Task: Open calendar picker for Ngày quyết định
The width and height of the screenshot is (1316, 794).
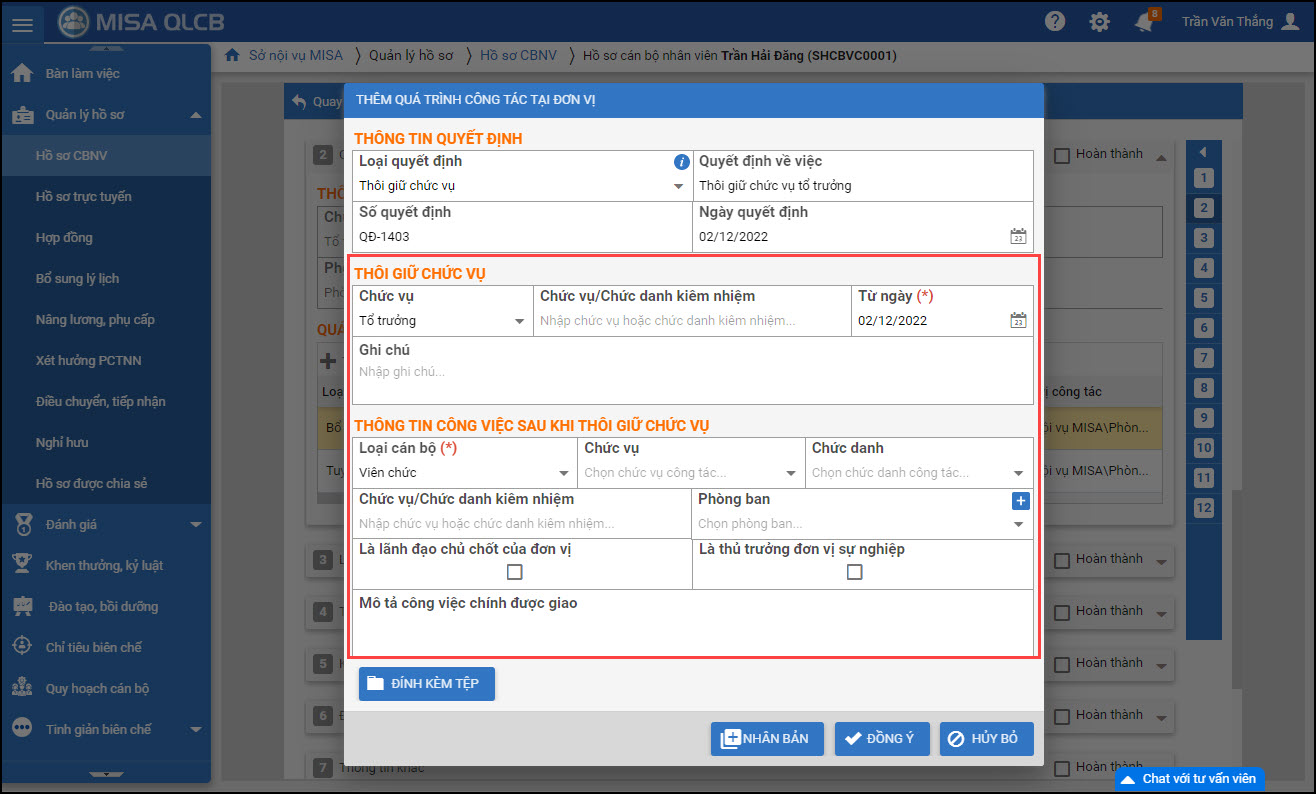Action: pyautogui.click(x=1018, y=237)
